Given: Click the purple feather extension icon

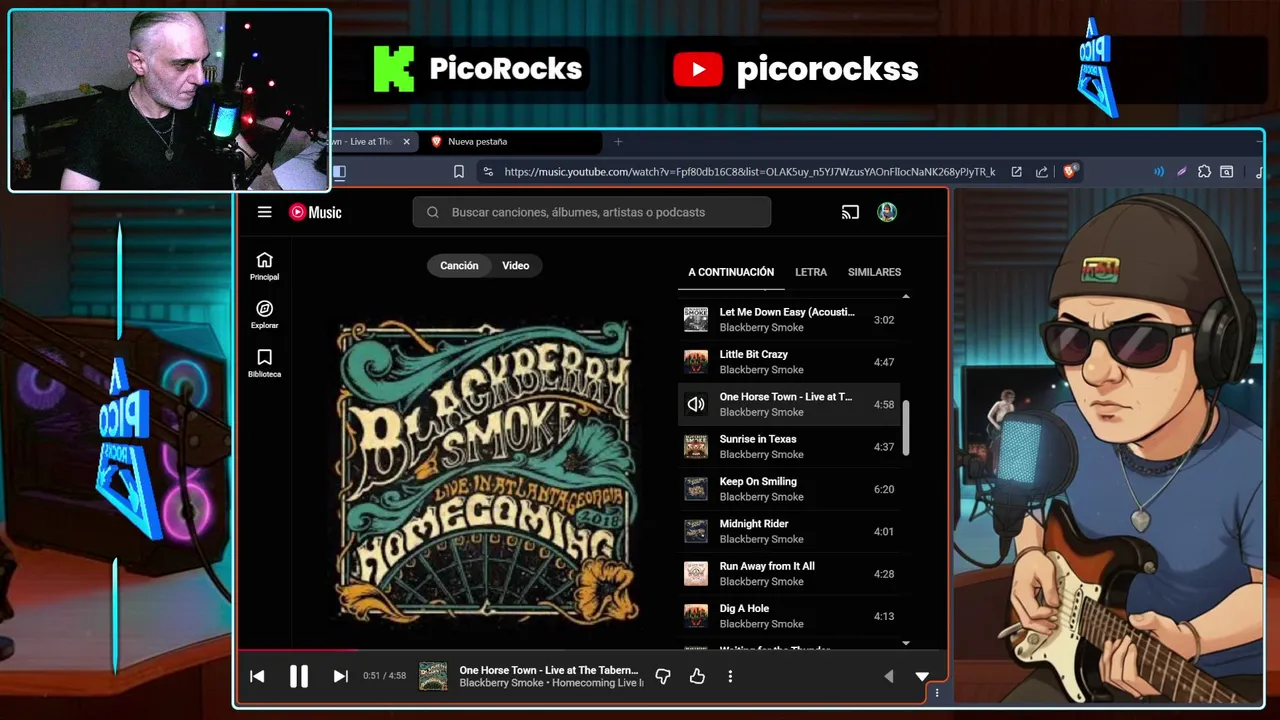Looking at the screenshot, I should [1182, 172].
